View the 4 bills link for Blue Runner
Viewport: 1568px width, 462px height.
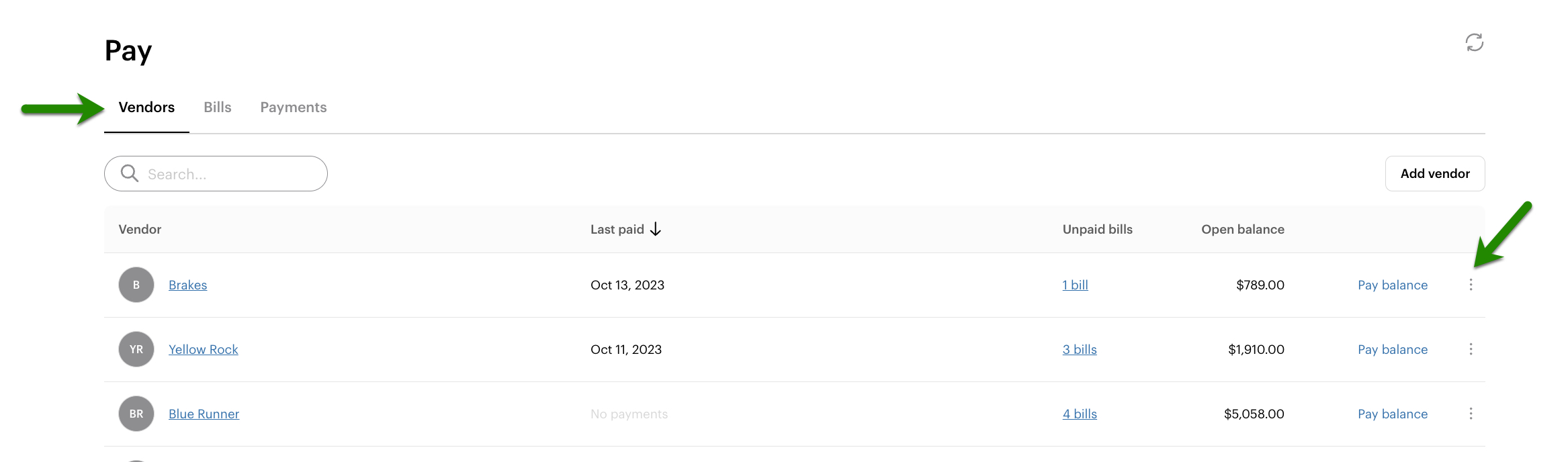1080,414
